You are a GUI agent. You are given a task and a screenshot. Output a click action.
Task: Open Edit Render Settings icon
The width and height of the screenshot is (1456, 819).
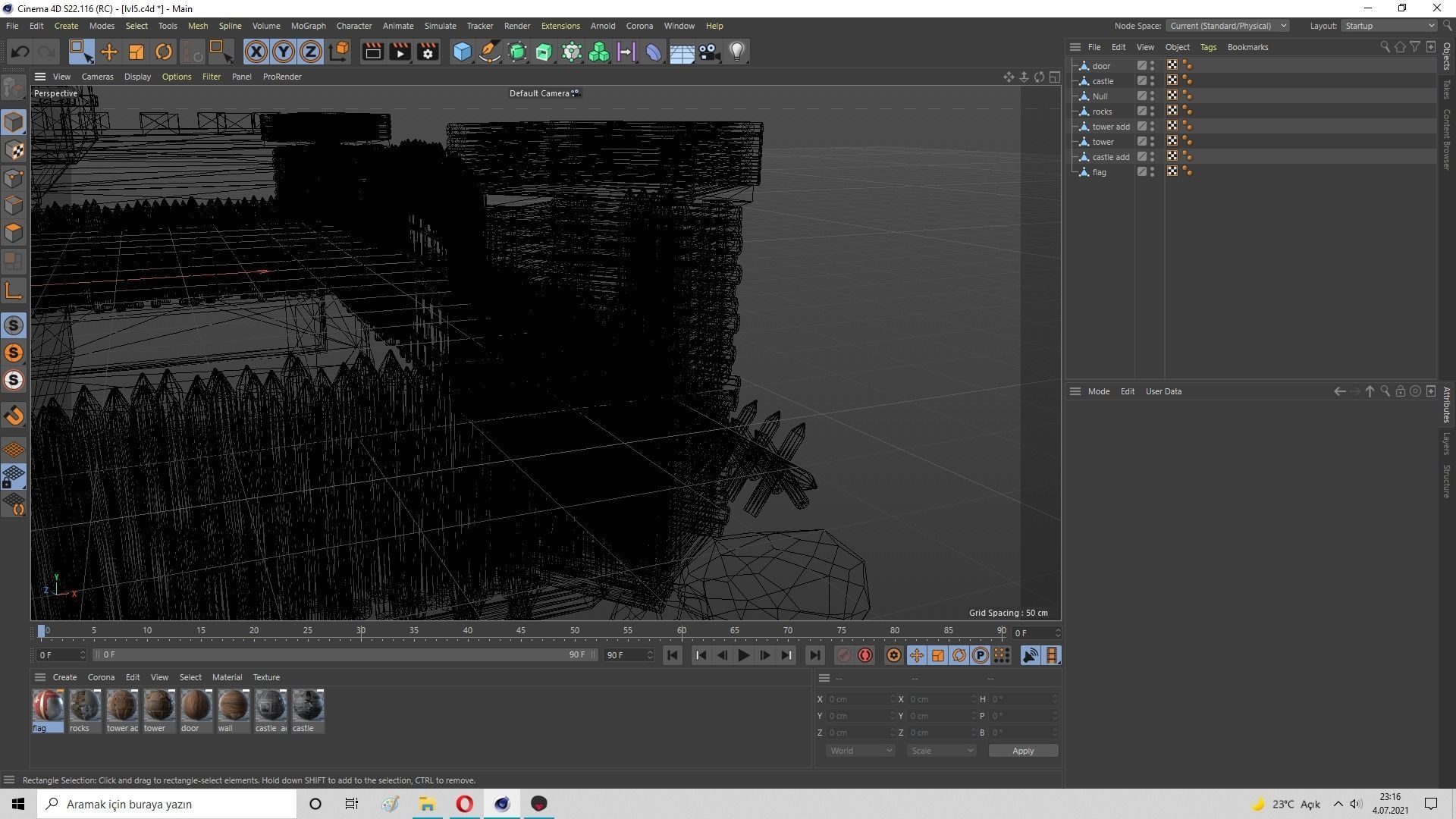point(428,52)
